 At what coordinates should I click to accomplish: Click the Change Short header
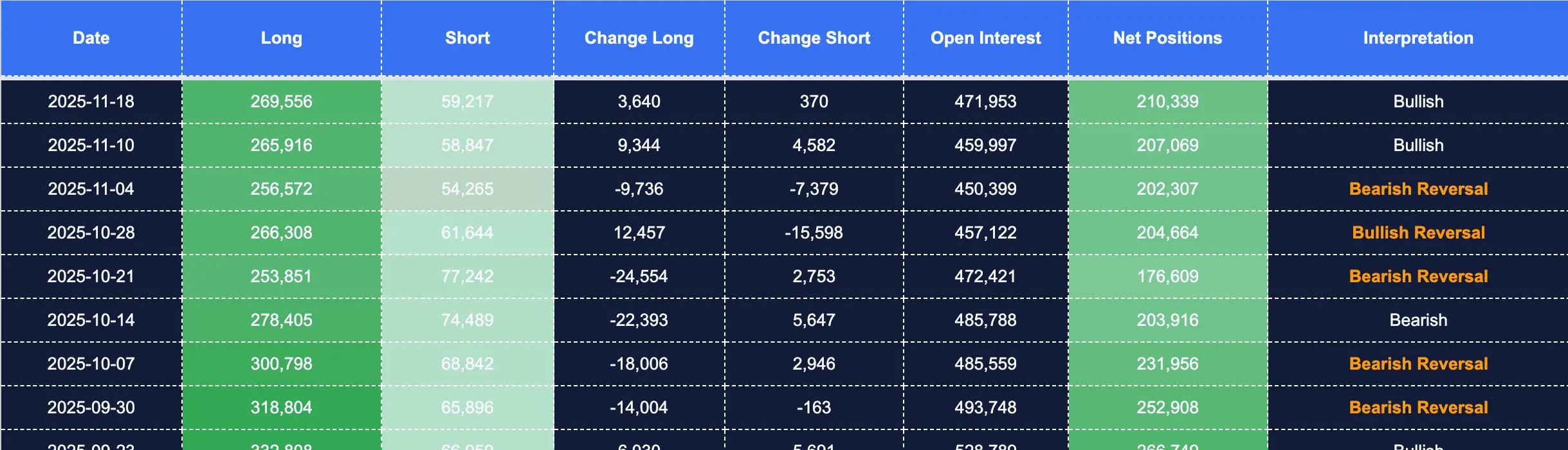[814, 38]
